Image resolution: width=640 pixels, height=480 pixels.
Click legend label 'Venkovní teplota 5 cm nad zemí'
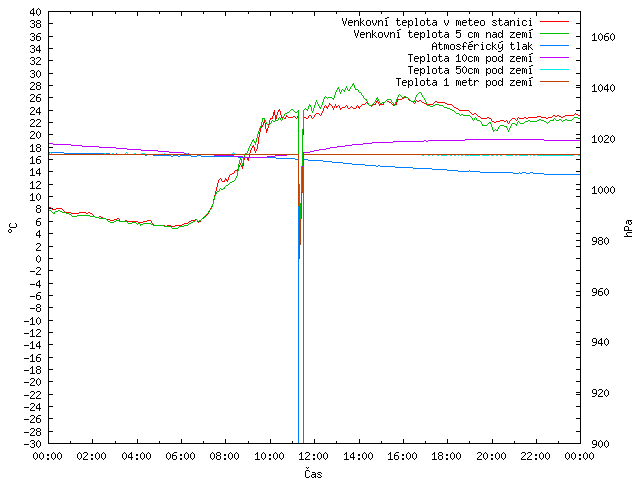pos(443,34)
